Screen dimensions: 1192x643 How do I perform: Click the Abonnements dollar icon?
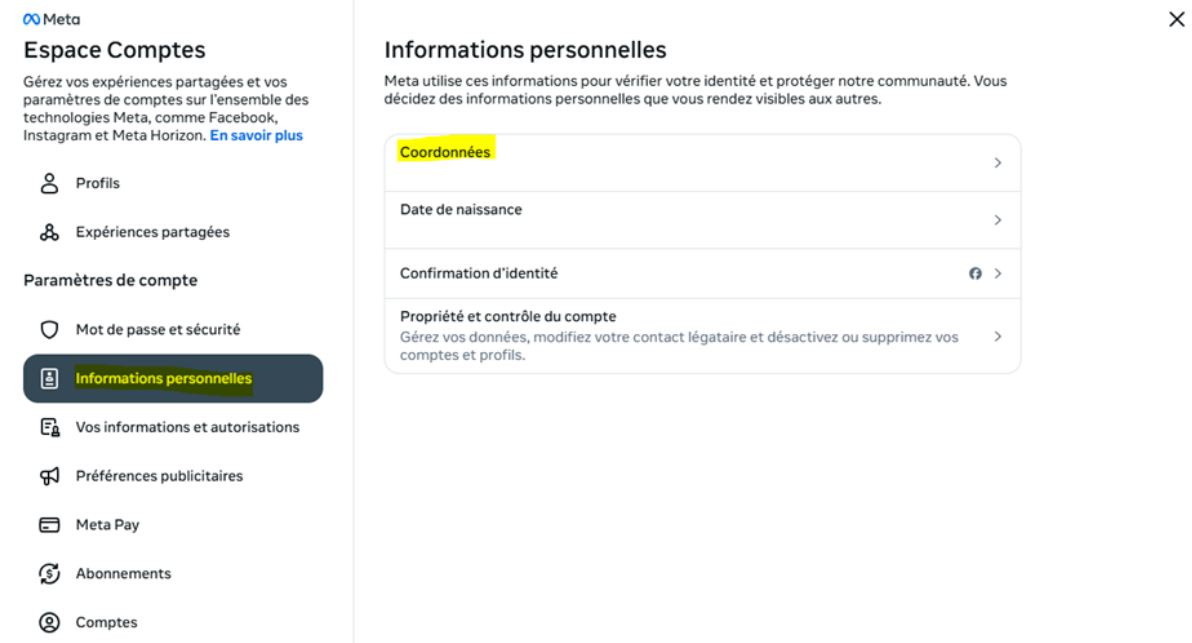point(45,574)
